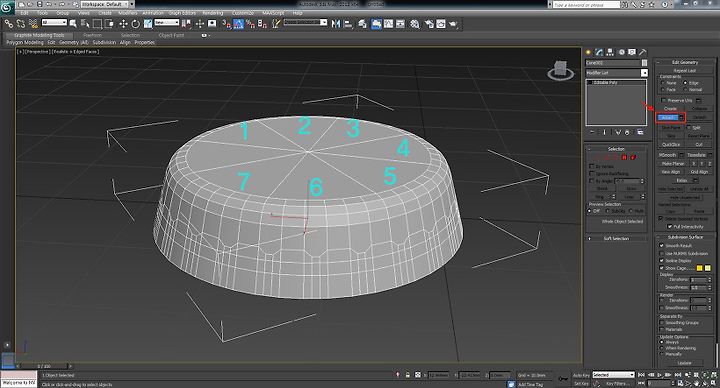Open the selection filter dropdown in toolbar
The height and width of the screenshot is (388, 720).
tap(54, 22)
